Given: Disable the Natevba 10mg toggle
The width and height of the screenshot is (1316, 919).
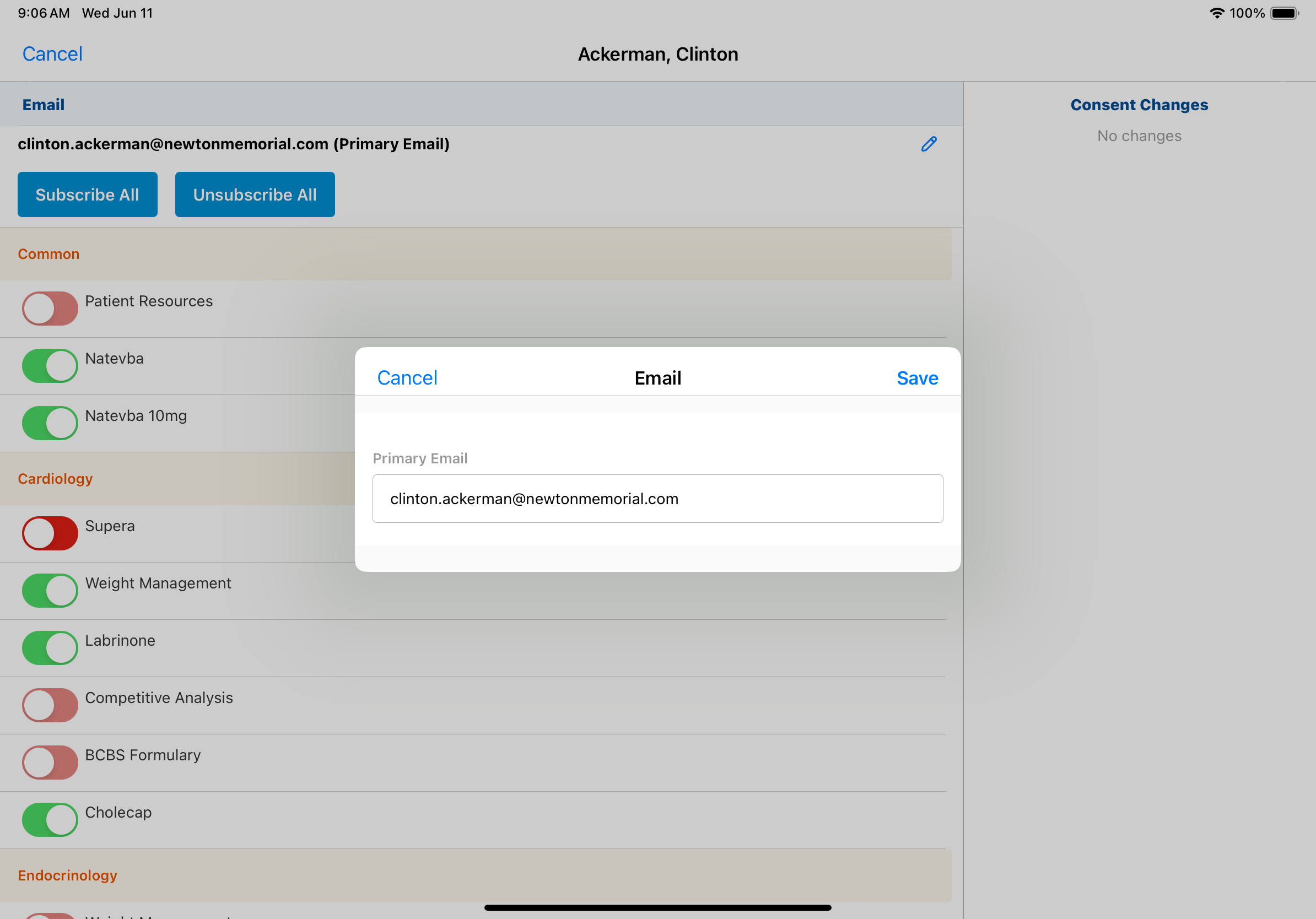Looking at the screenshot, I should 50,423.
